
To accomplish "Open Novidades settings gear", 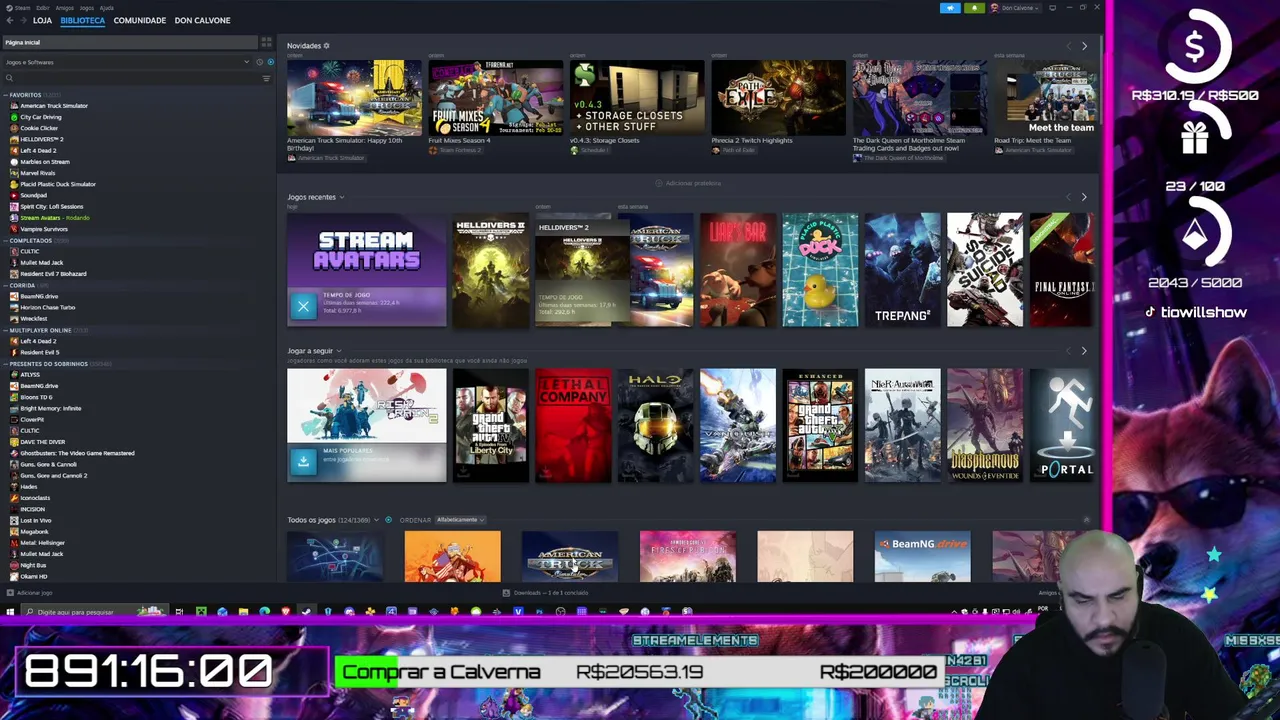I will tap(326, 46).
